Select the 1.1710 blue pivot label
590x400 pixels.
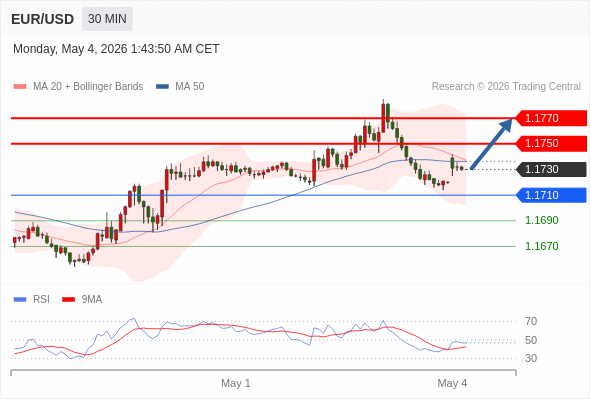pos(551,195)
